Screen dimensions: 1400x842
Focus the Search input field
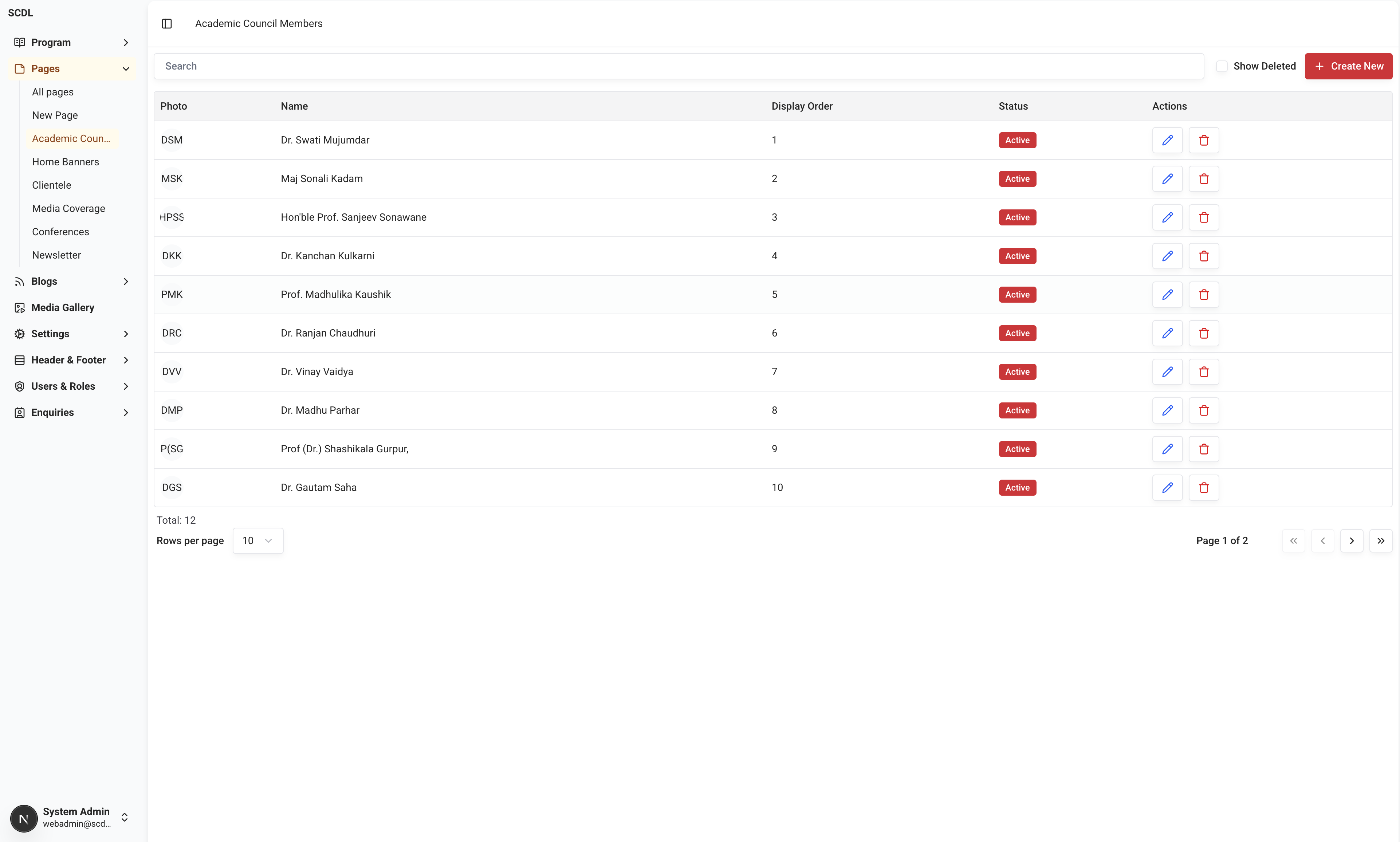click(x=678, y=66)
